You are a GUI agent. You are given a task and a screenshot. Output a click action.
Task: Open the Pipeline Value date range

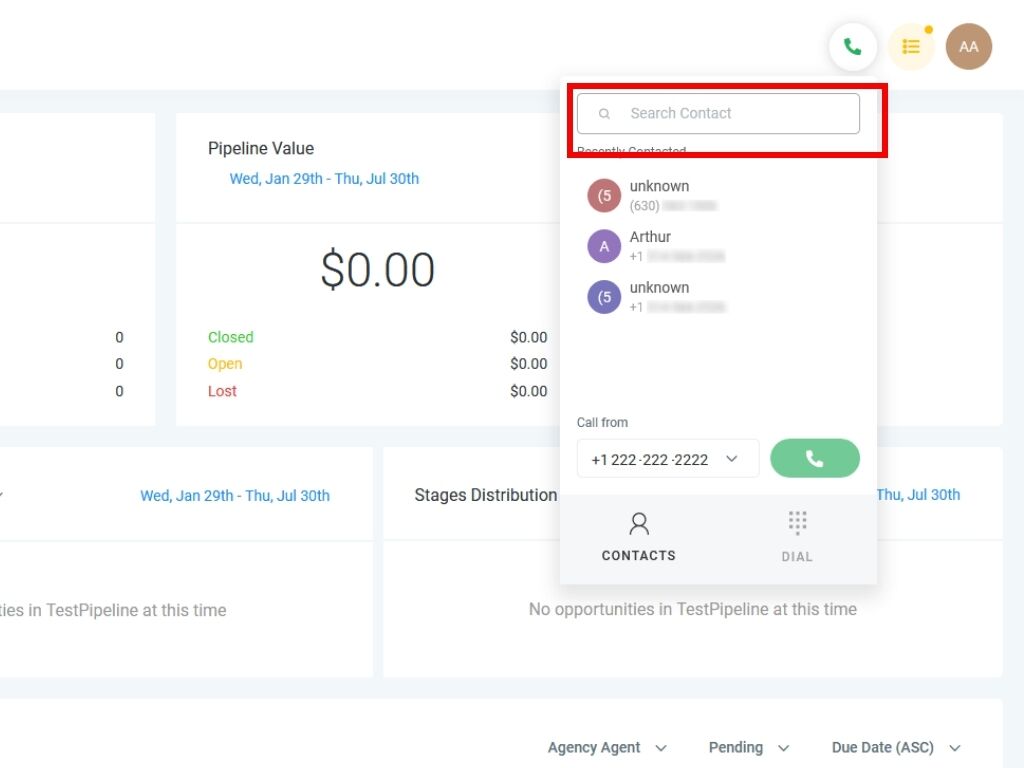[324, 179]
